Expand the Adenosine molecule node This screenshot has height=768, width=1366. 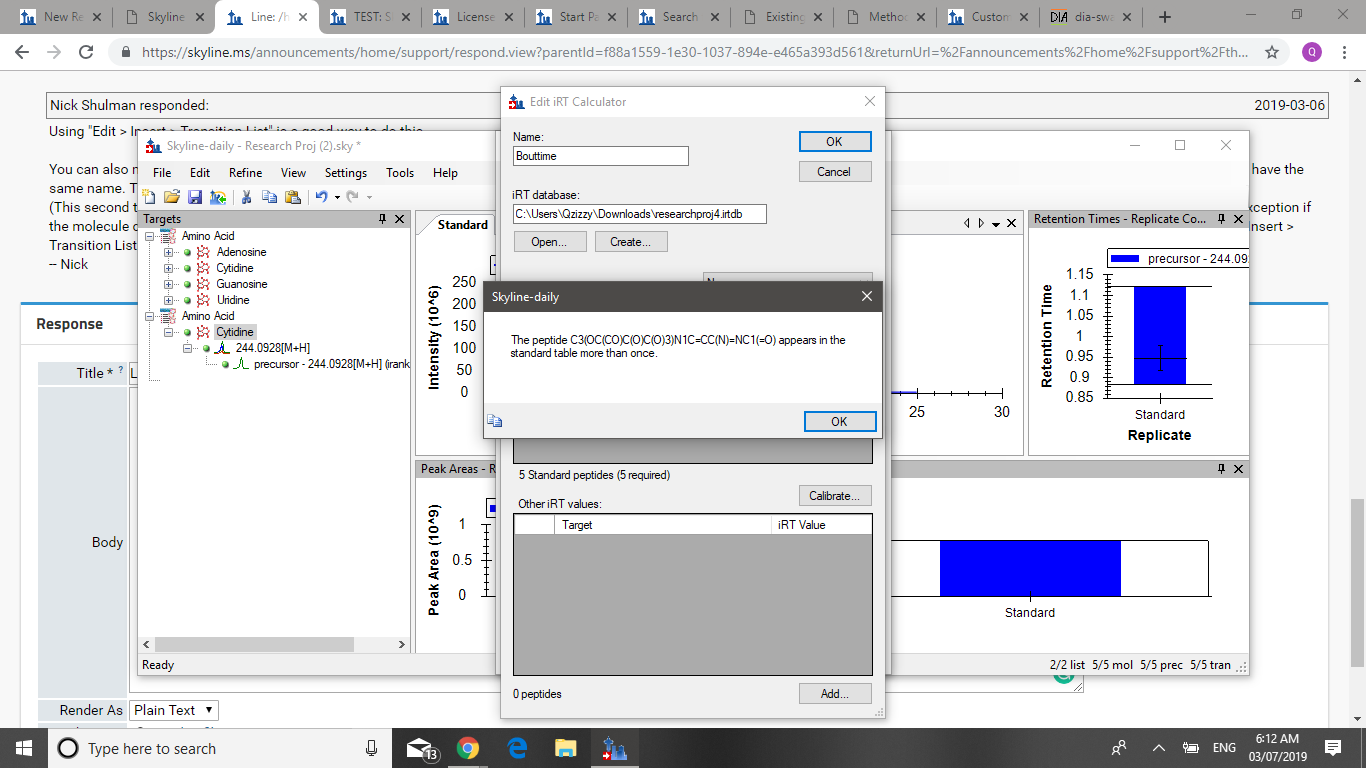[x=168, y=252]
